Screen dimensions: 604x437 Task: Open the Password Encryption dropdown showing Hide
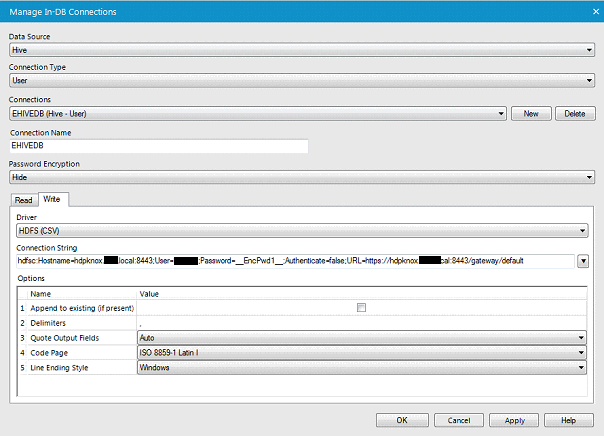[302, 177]
